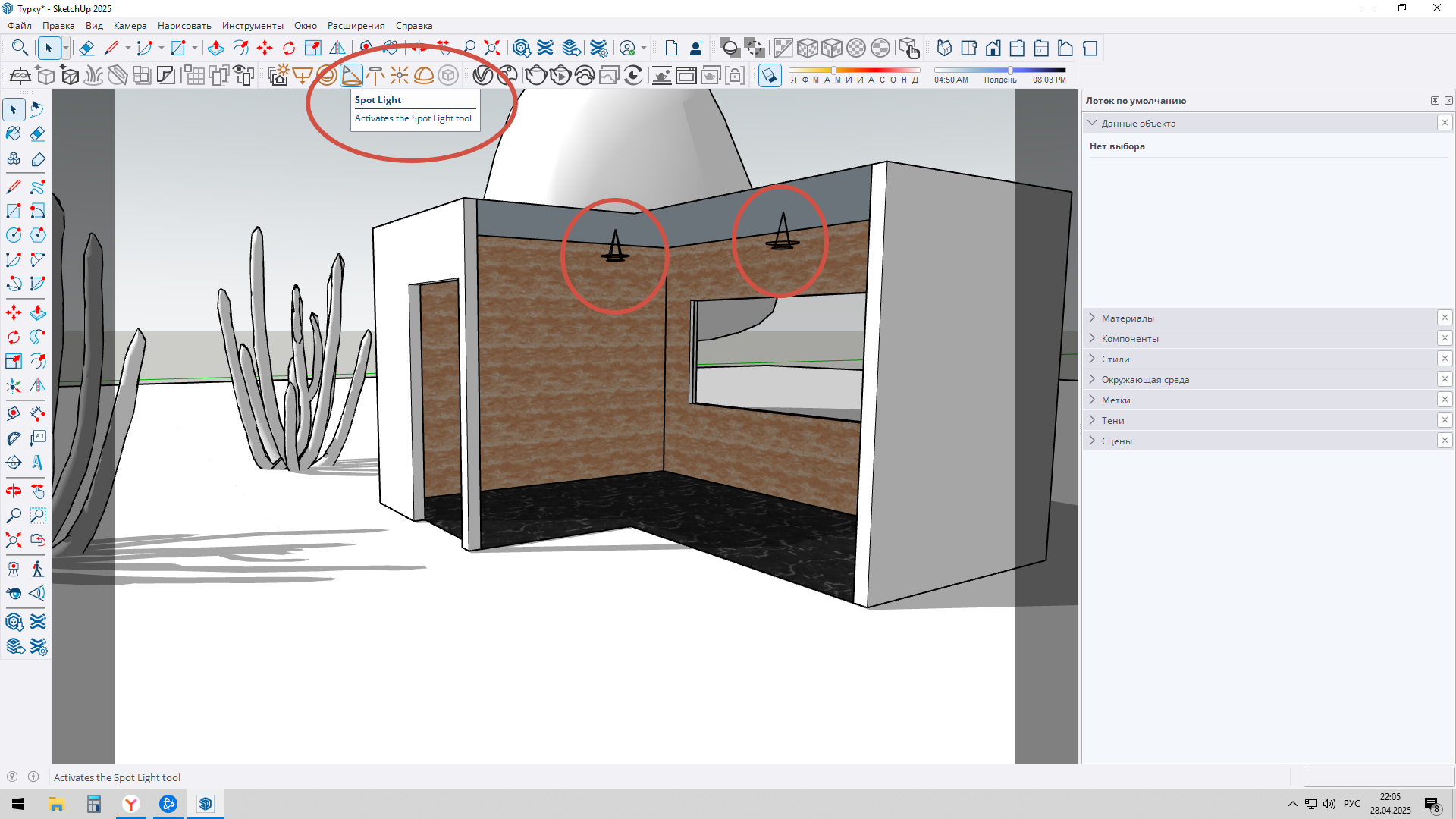Image resolution: width=1456 pixels, height=819 pixels.
Task: Open the Камера menu
Action: [x=130, y=26]
